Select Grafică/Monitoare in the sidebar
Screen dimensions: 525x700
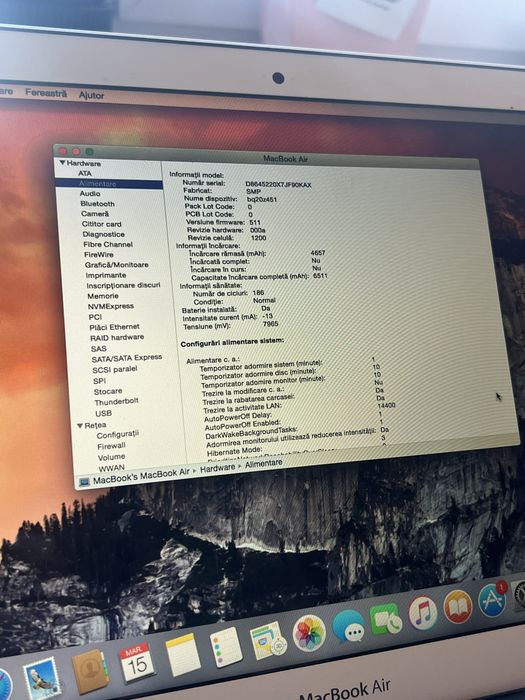(117, 265)
